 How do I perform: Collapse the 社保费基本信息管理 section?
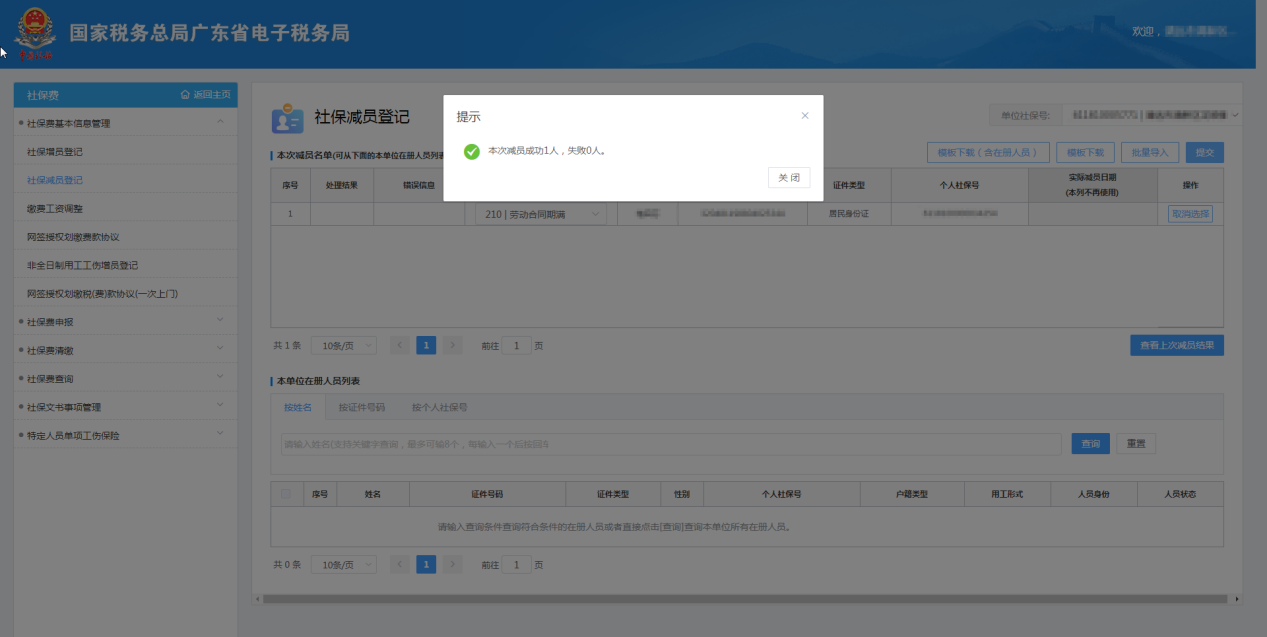[220, 123]
